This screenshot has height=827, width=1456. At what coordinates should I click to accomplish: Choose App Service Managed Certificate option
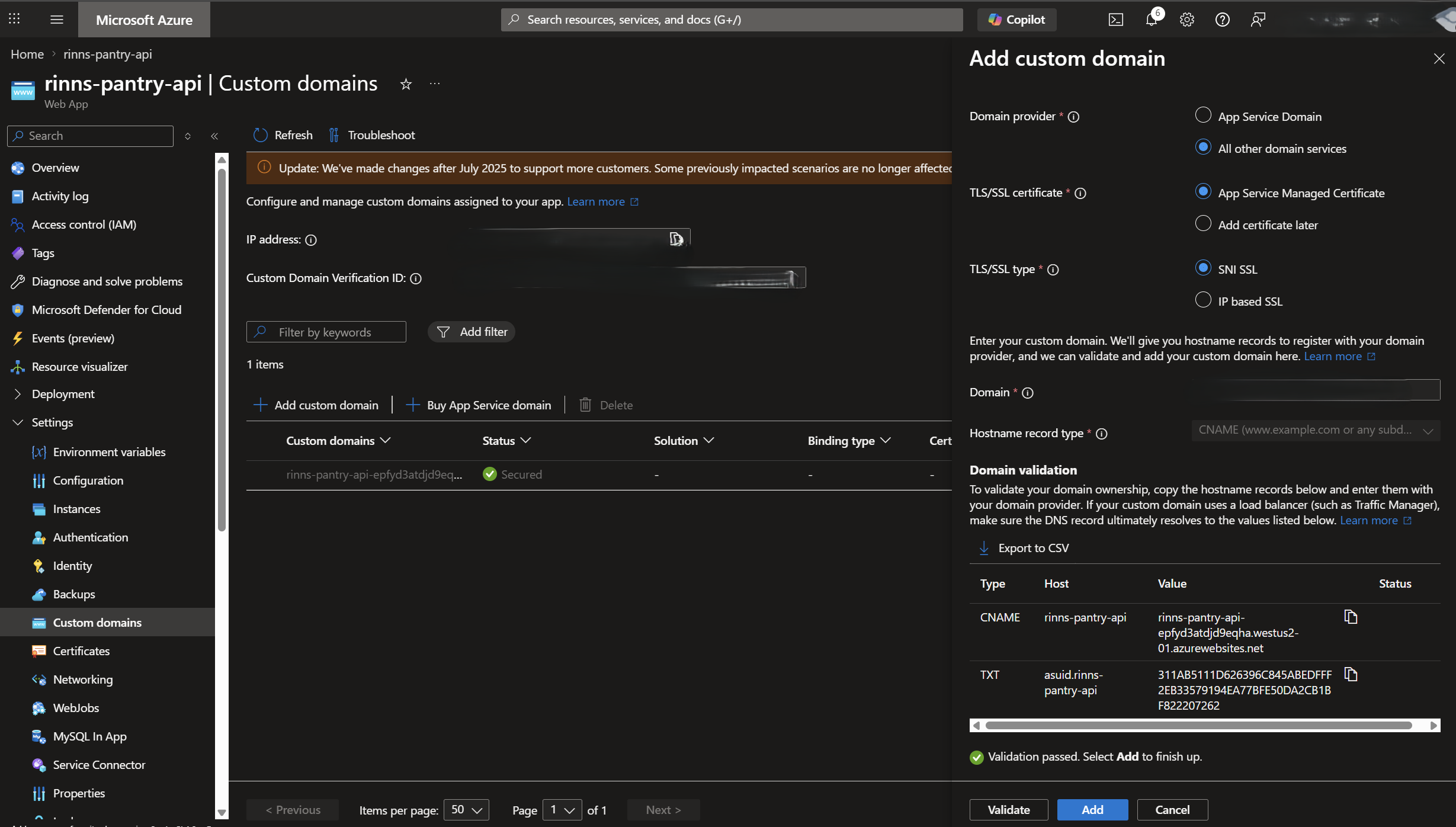tap(1203, 191)
